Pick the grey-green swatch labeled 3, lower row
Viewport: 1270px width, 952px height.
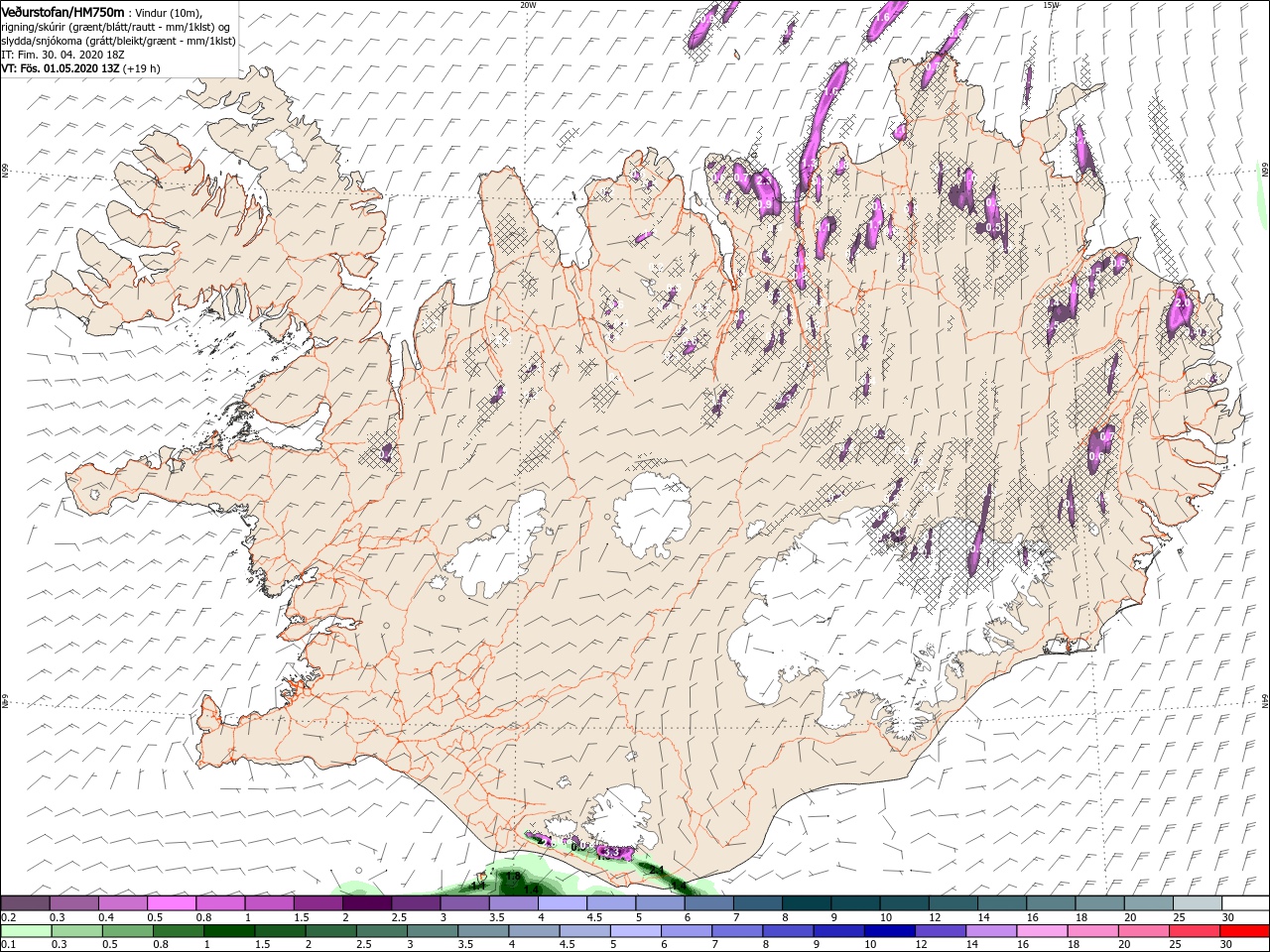click(432, 931)
